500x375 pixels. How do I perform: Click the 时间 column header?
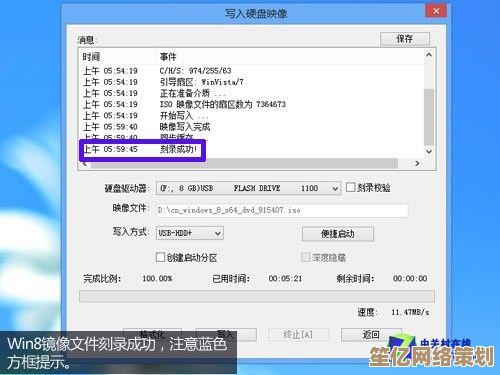[x=117, y=57]
